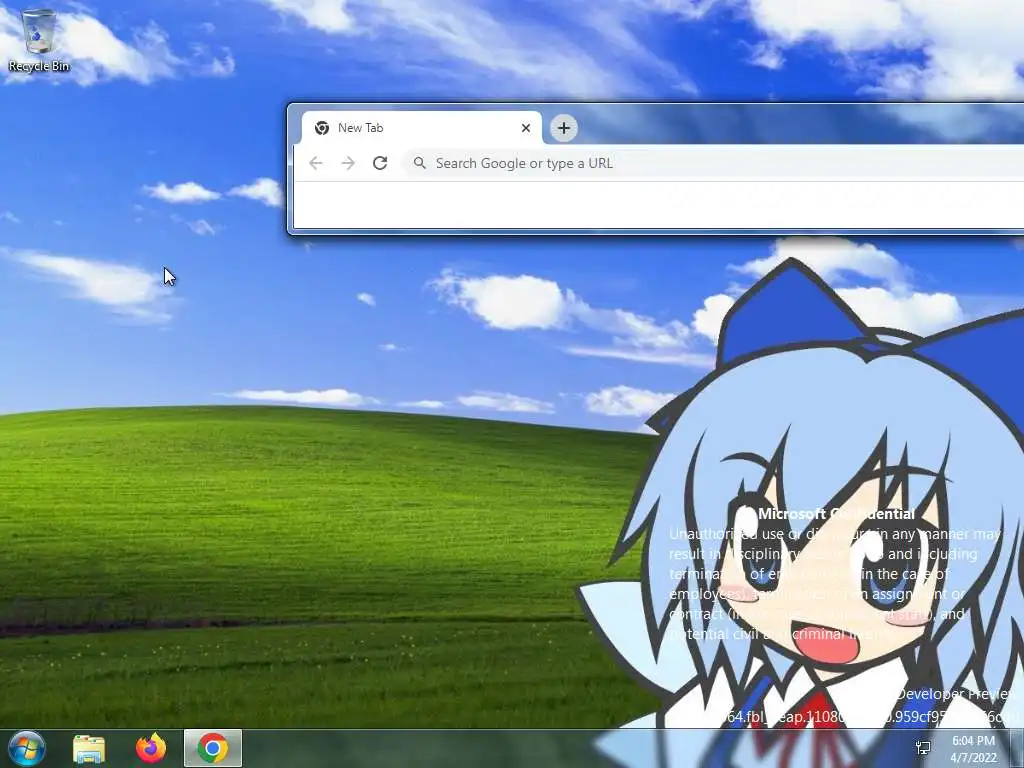Viewport: 1024px width, 768px height.
Task: Click the Chrome favicon on the New Tab tab
Action: click(x=322, y=128)
